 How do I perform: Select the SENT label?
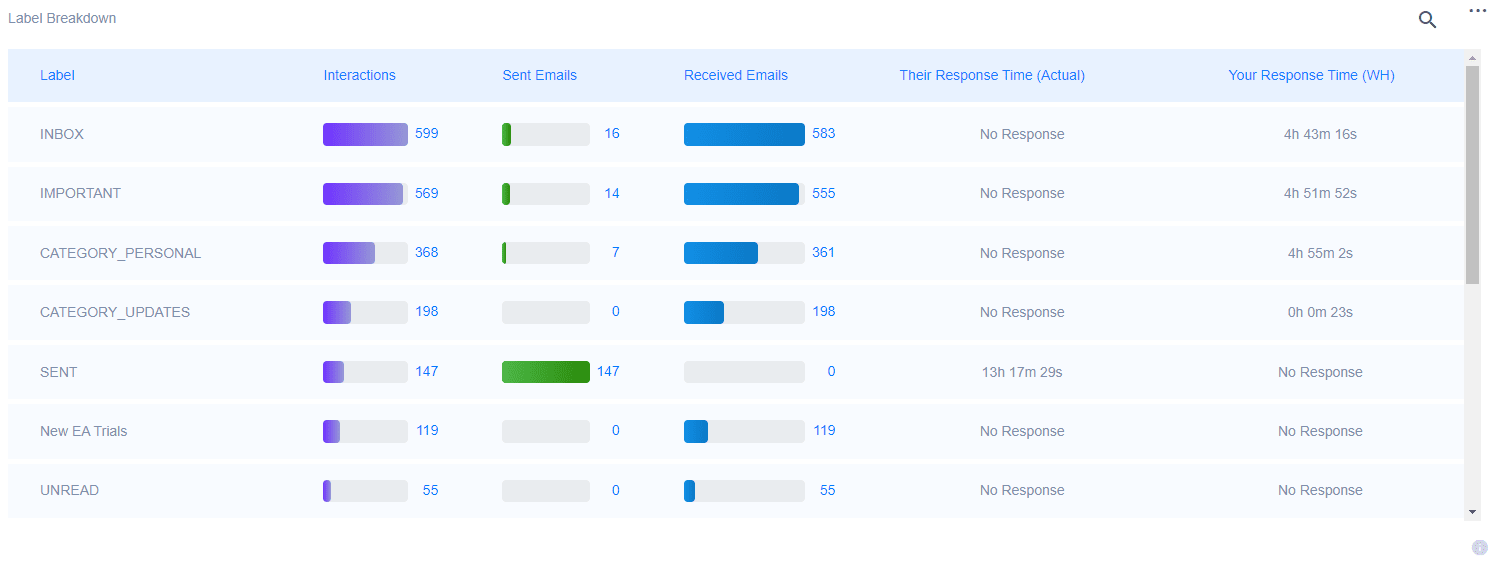point(58,372)
